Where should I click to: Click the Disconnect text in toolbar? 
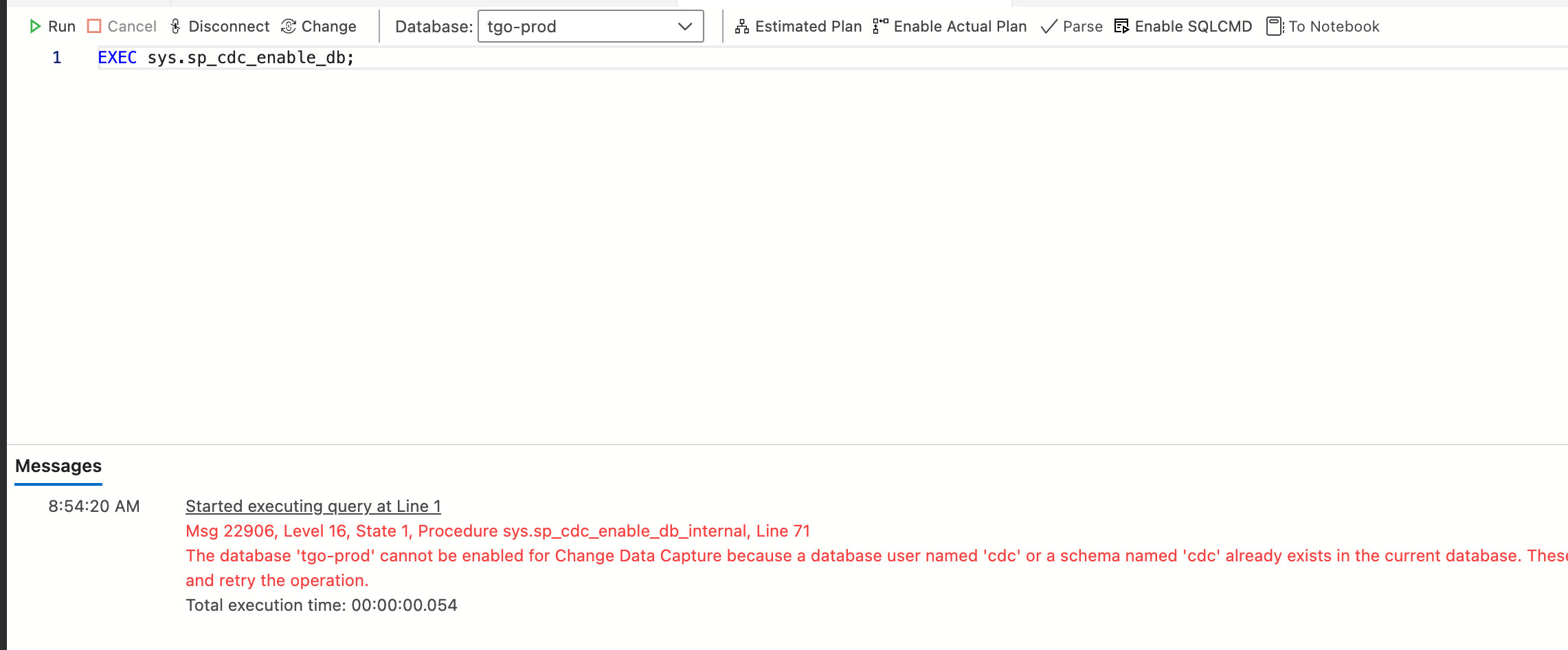(x=229, y=26)
